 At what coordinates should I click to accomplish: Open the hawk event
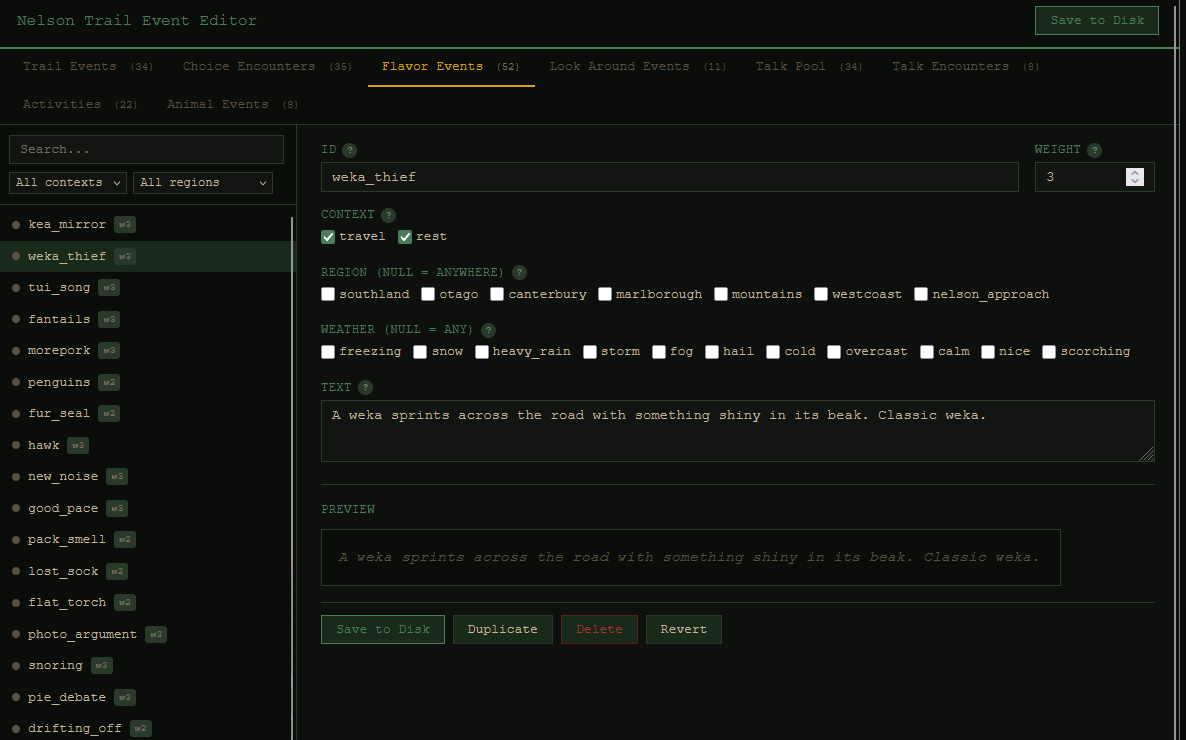point(145,446)
